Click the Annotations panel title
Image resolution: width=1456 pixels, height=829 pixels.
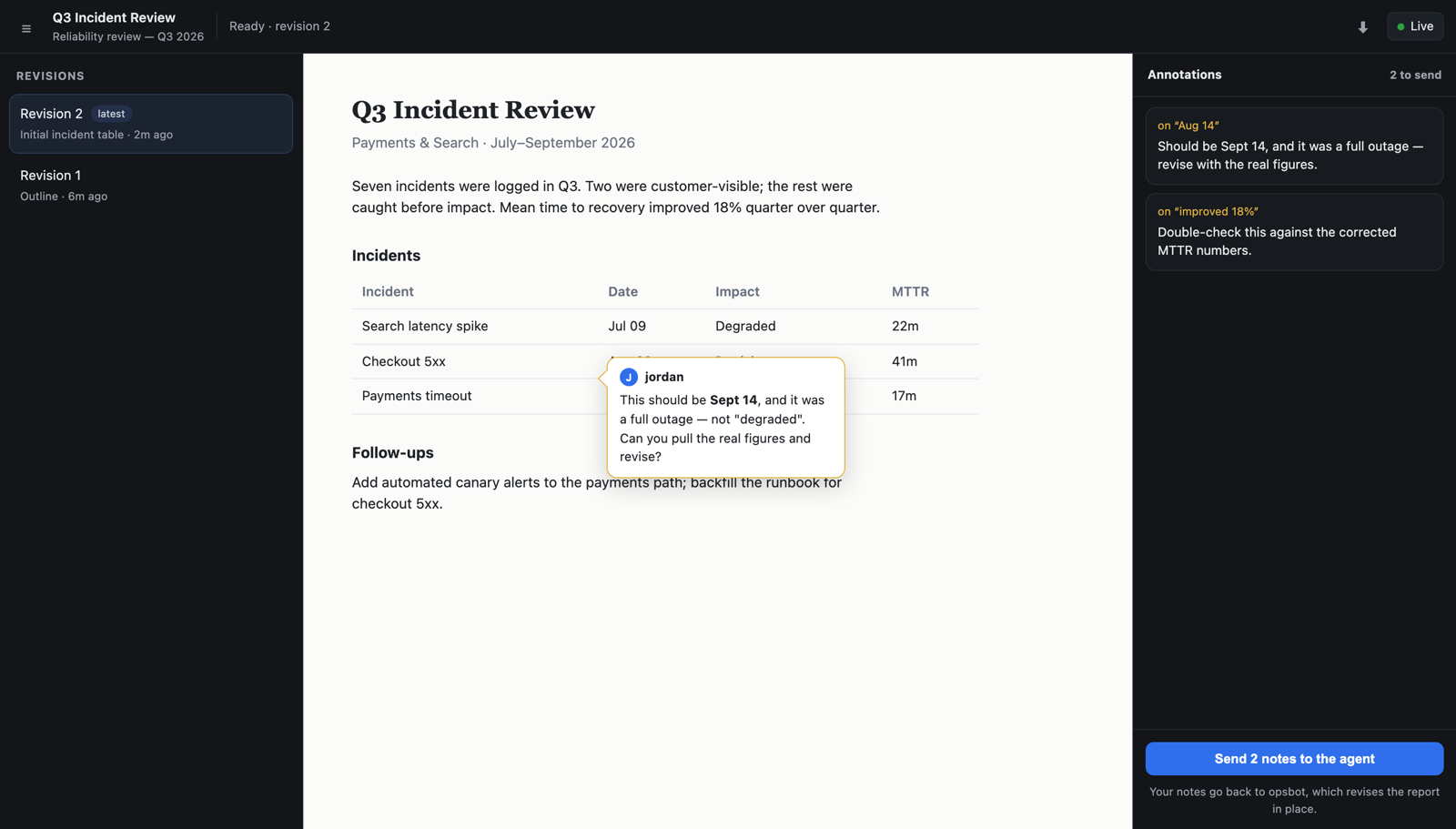coord(1184,75)
